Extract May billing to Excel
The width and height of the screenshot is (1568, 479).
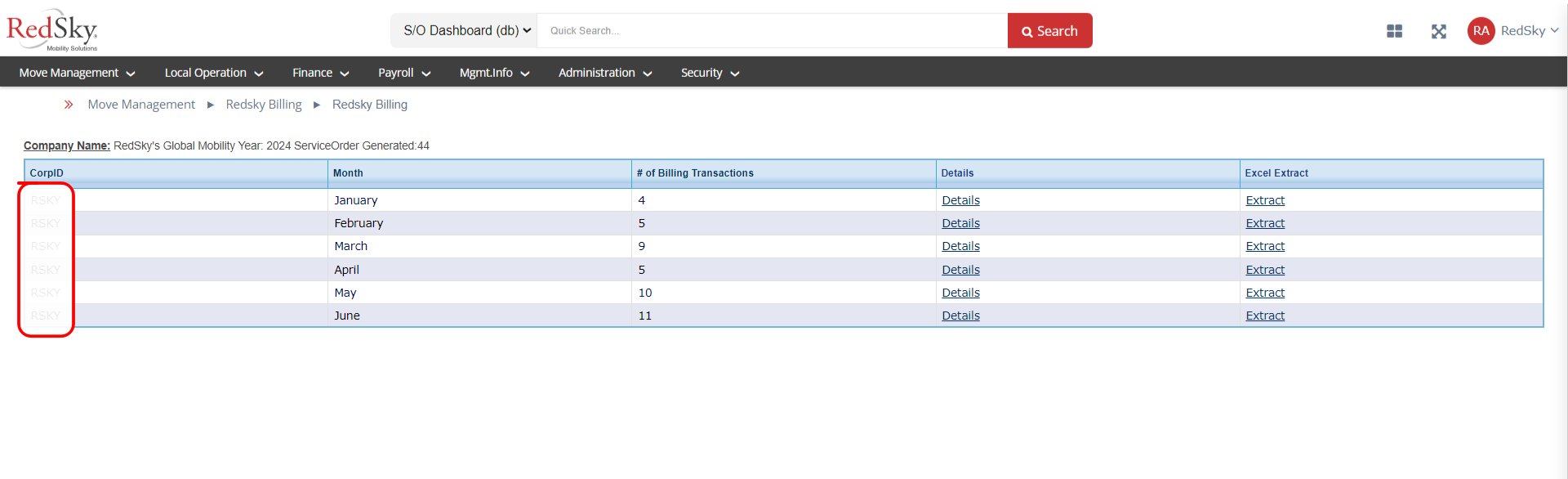pyautogui.click(x=1265, y=293)
